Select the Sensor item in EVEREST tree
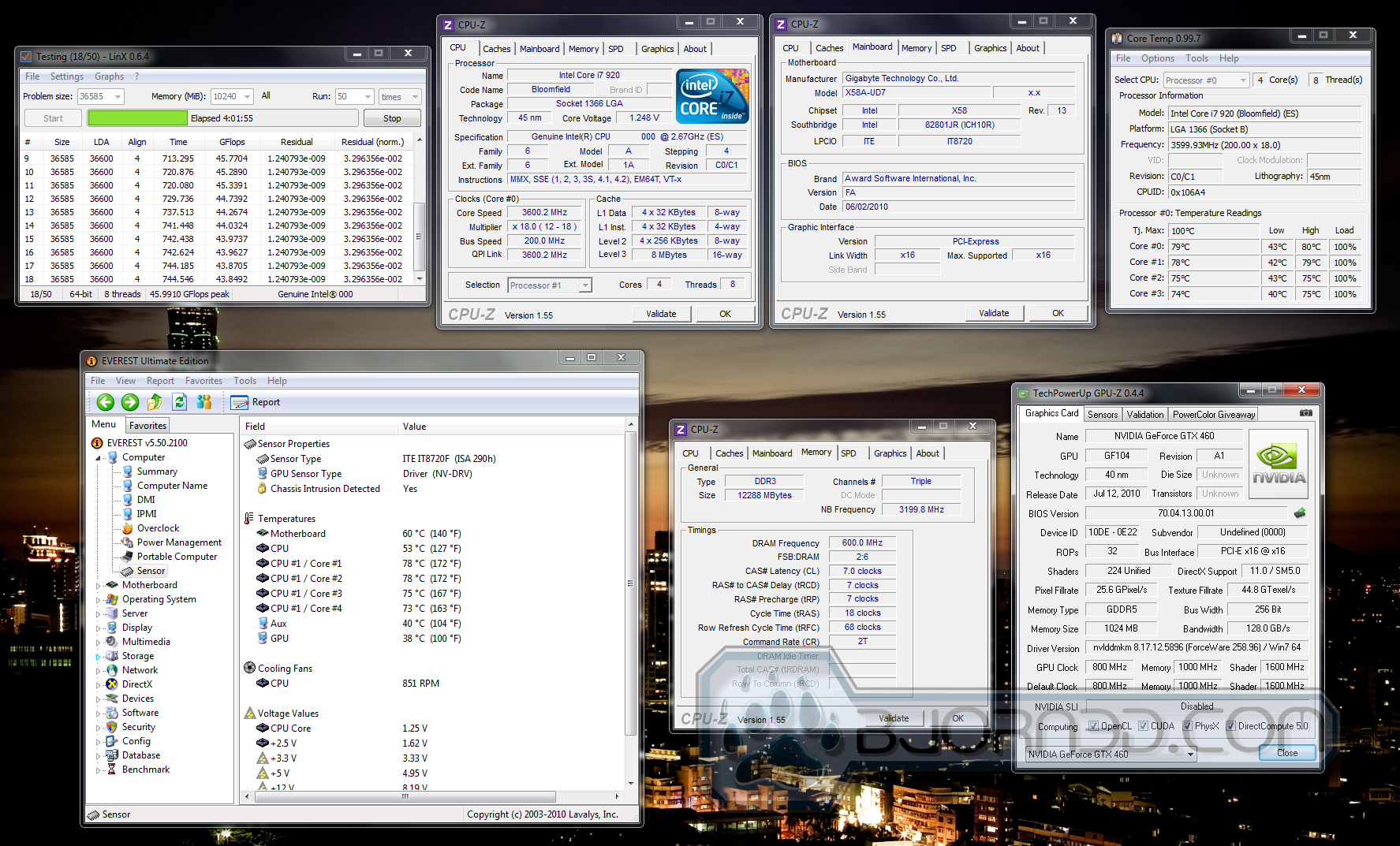Image resolution: width=1400 pixels, height=846 pixels. pos(143,571)
